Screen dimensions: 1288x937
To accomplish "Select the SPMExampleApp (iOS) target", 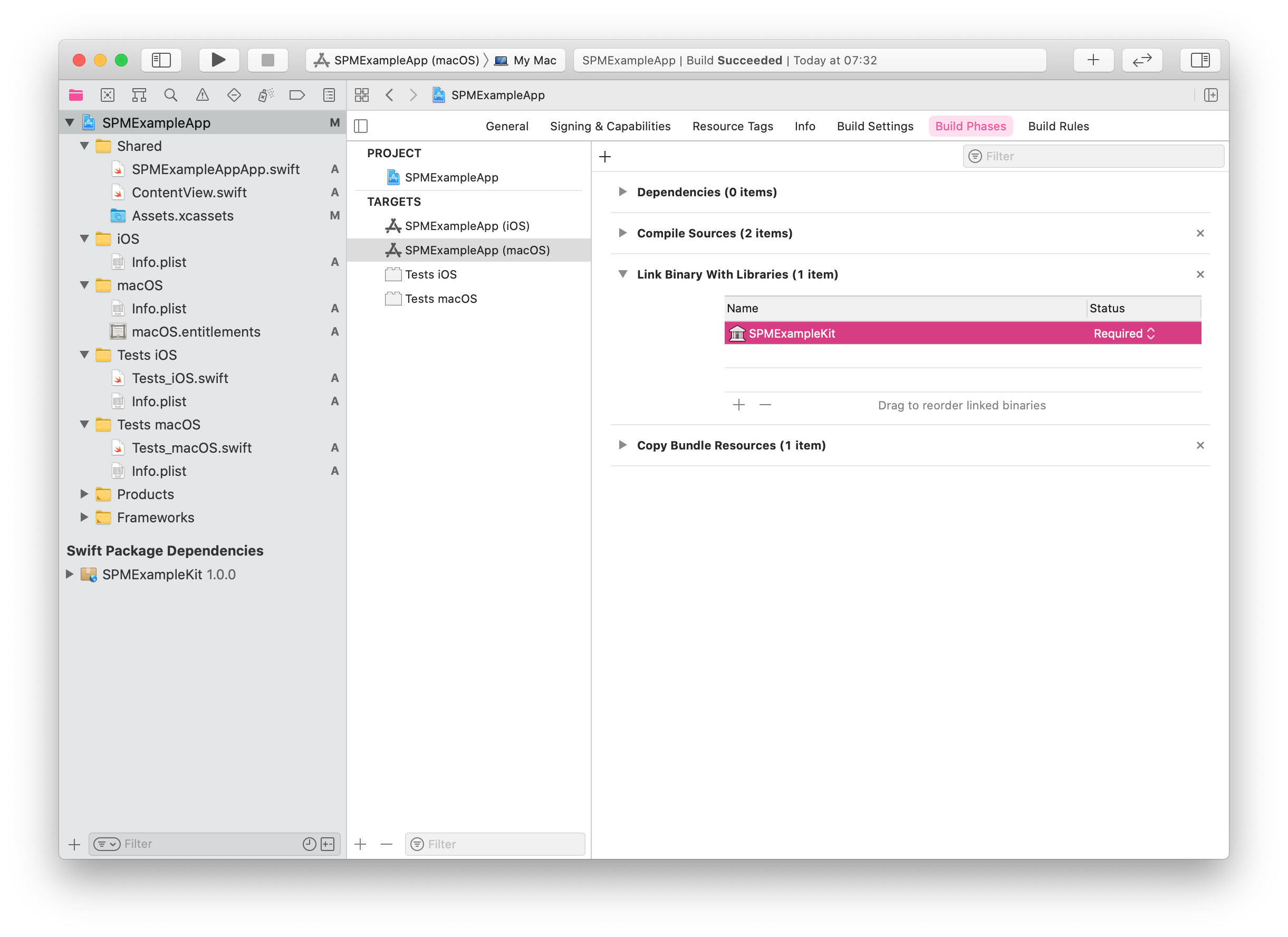I will tap(469, 226).
